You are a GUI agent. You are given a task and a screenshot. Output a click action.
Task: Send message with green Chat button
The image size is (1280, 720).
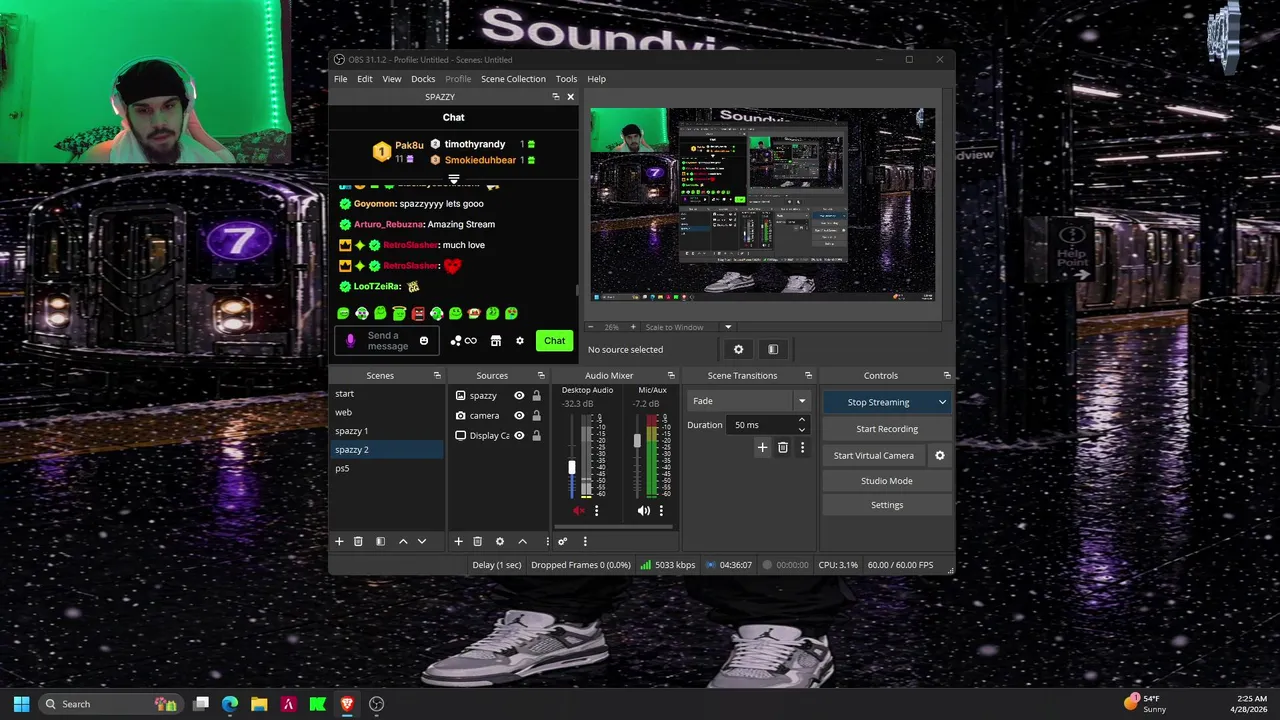[x=554, y=341]
